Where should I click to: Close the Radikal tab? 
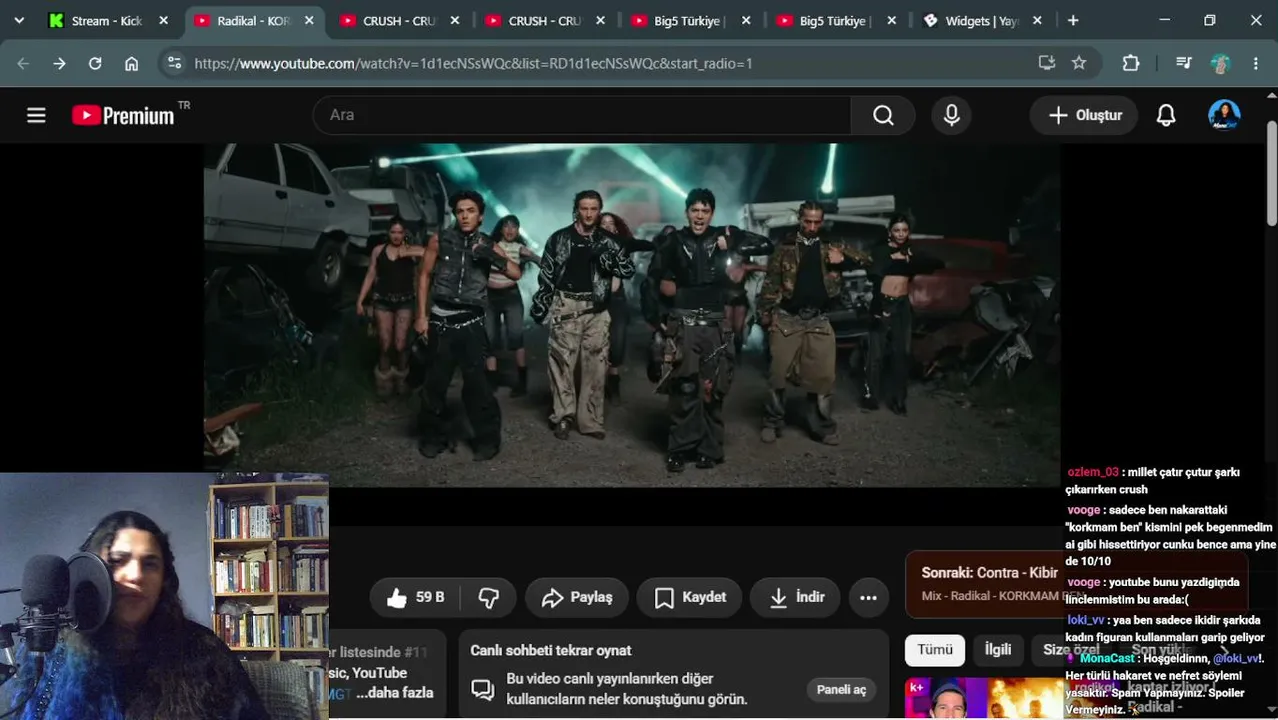pos(309,20)
